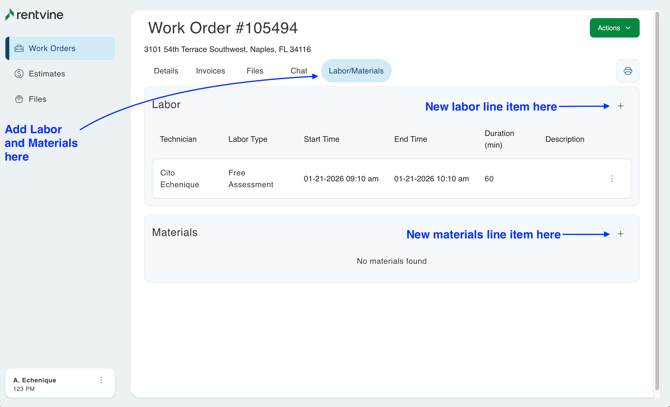670x407 pixels.
Task: Add a new materials line item
Action: click(620, 234)
